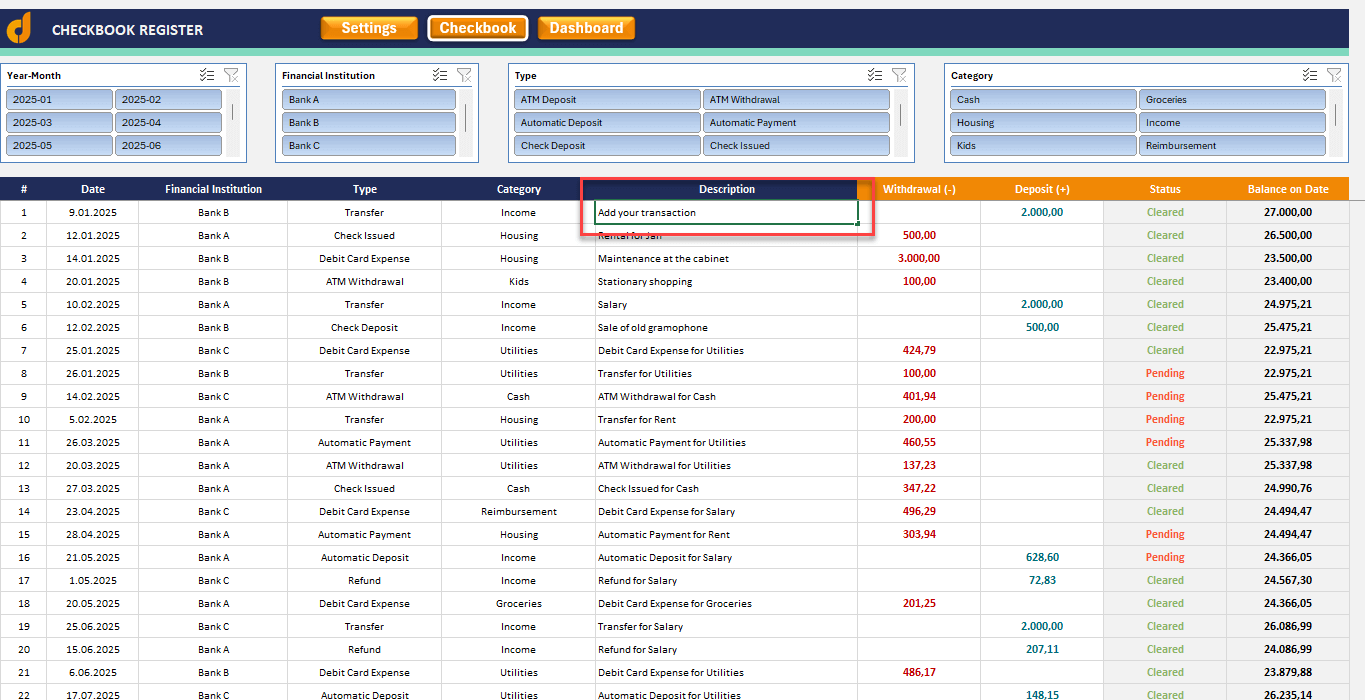
Task: Open the Checkbook tab button
Action: [x=478, y=28]
